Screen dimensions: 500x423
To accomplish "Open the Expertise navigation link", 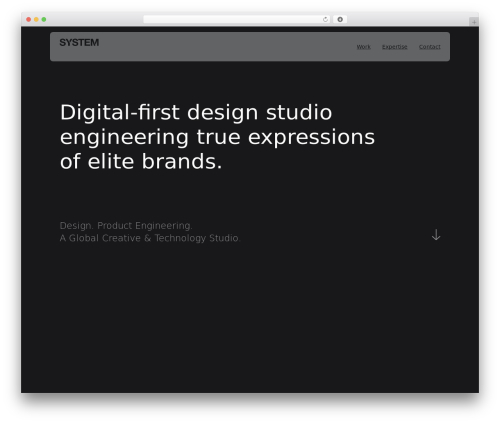I will point(395,47).
